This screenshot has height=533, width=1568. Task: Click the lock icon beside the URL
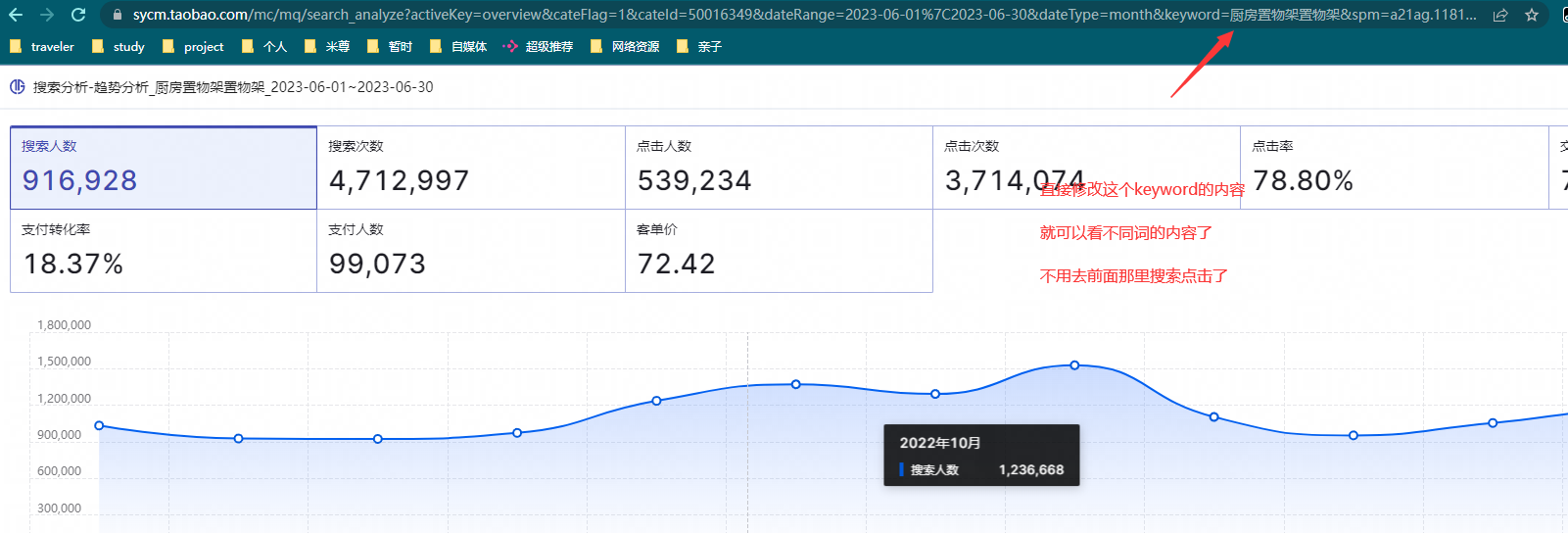tap(118, 15)
